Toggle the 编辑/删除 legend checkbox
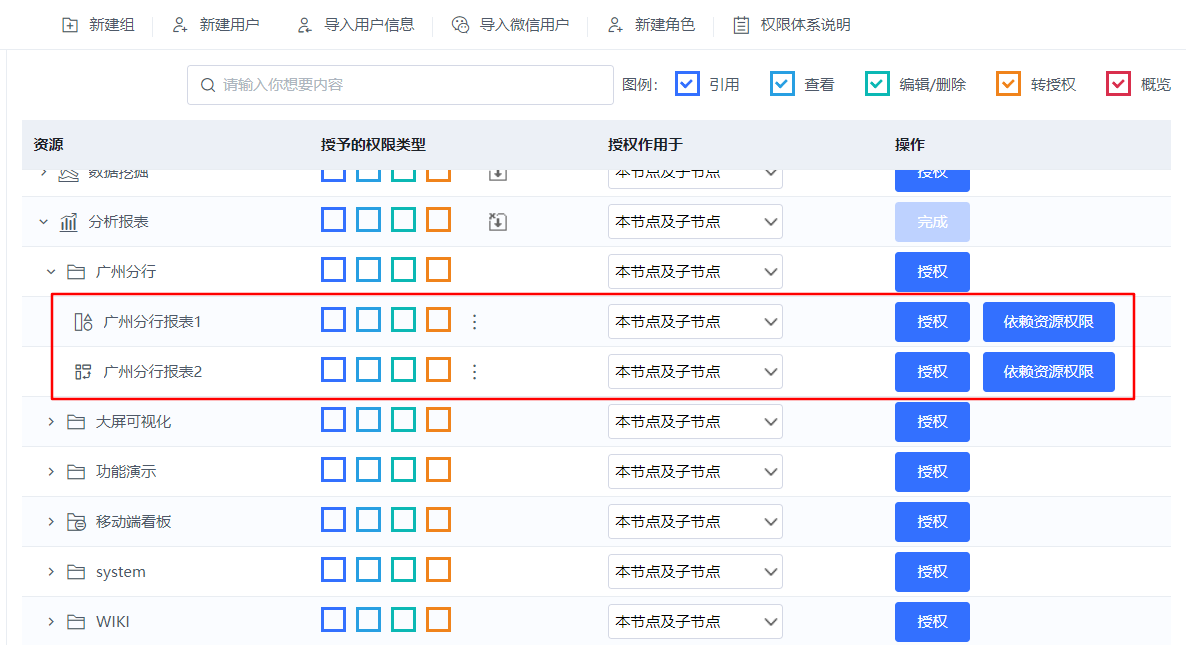 point(877,84)
